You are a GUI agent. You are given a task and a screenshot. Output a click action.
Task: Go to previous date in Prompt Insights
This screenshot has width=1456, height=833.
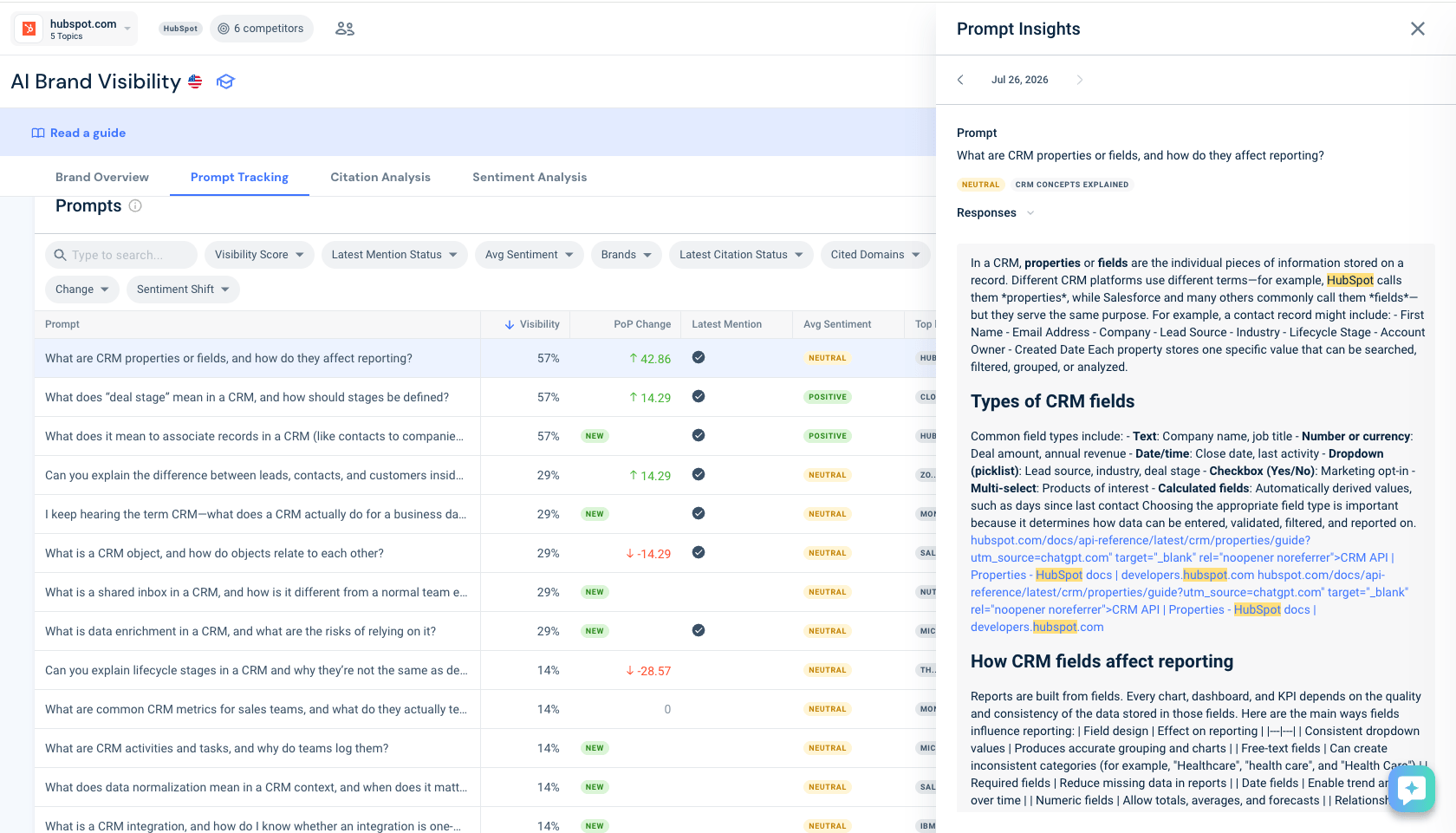960,80
